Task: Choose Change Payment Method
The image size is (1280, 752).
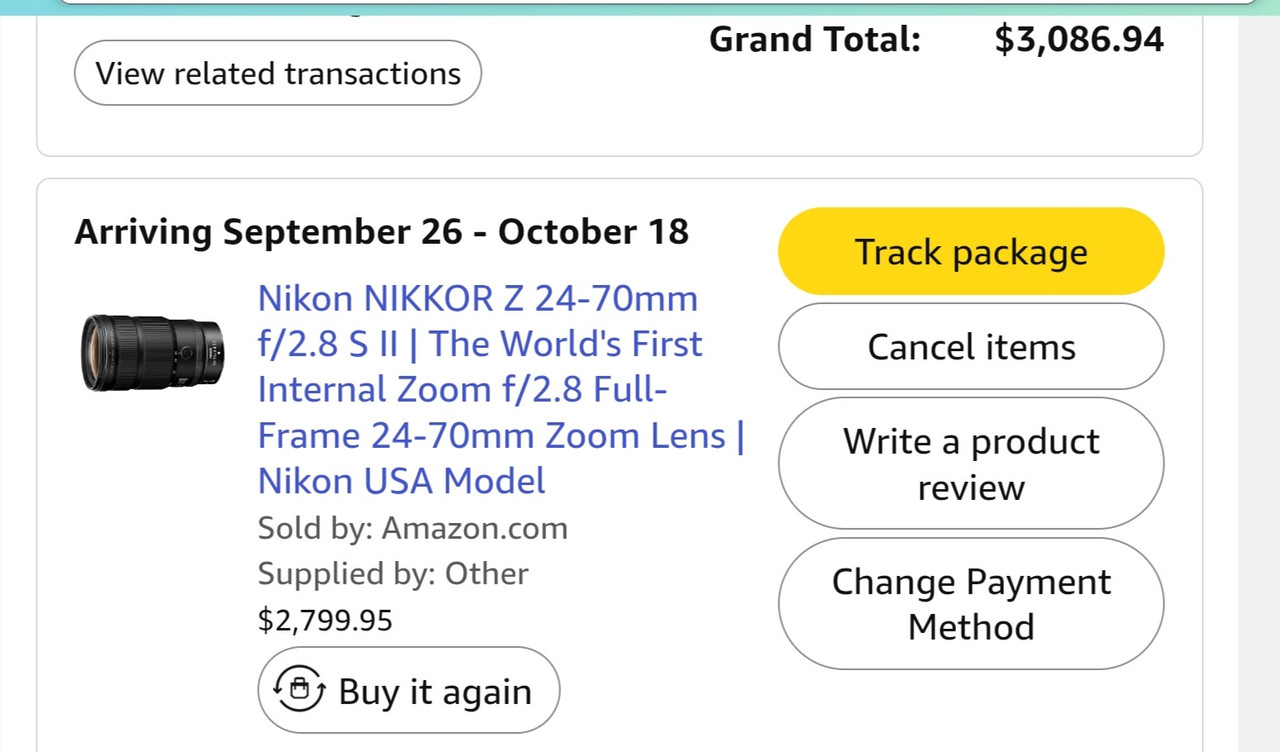Action: [971, 603]
